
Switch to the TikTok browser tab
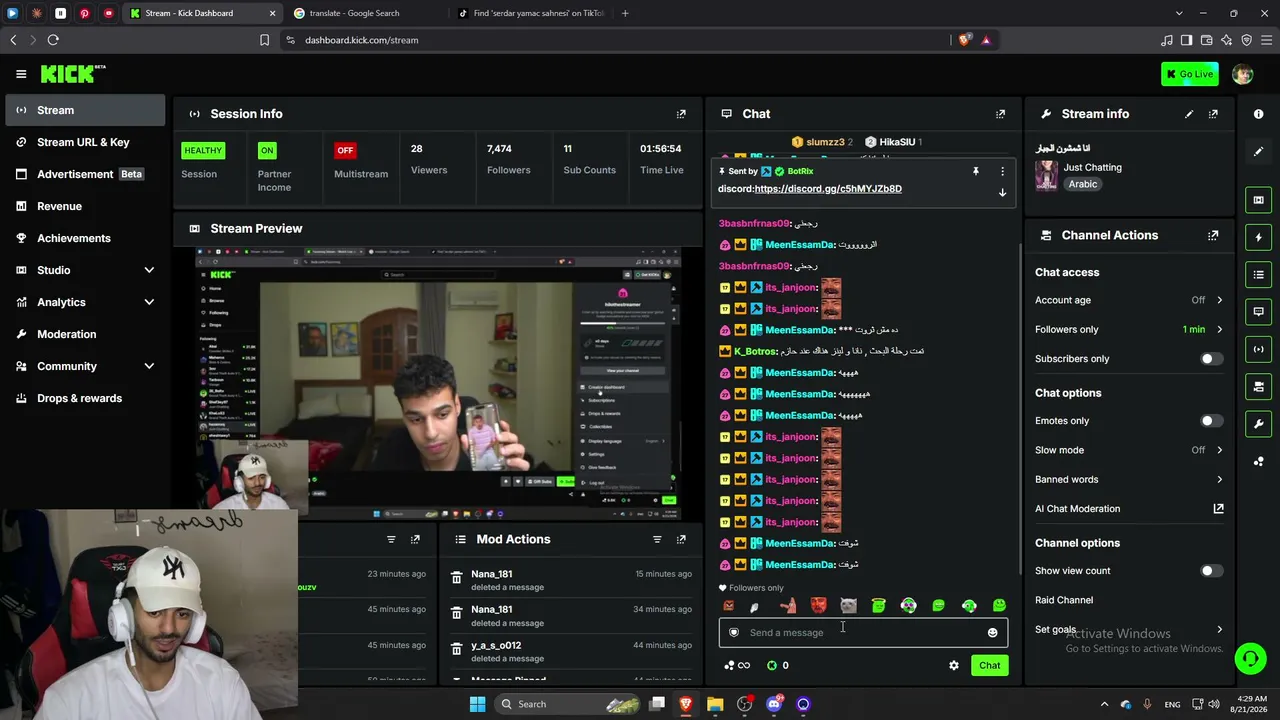click(530, 13)
